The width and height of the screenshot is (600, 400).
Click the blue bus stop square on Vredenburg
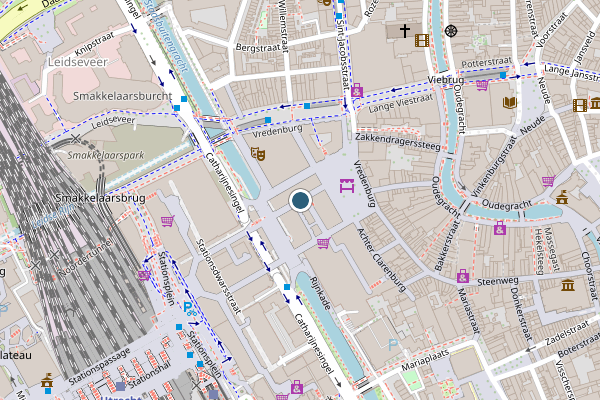268,120
